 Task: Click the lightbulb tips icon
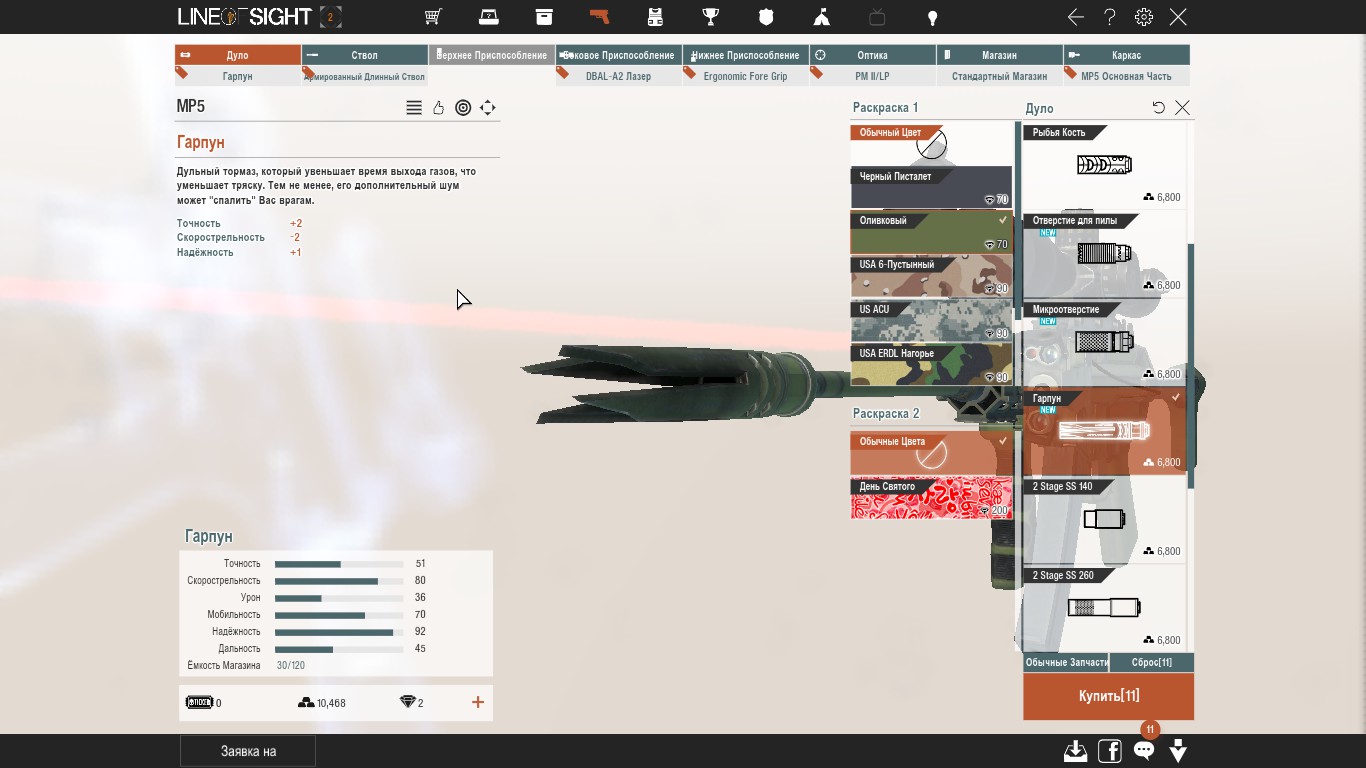932,17
